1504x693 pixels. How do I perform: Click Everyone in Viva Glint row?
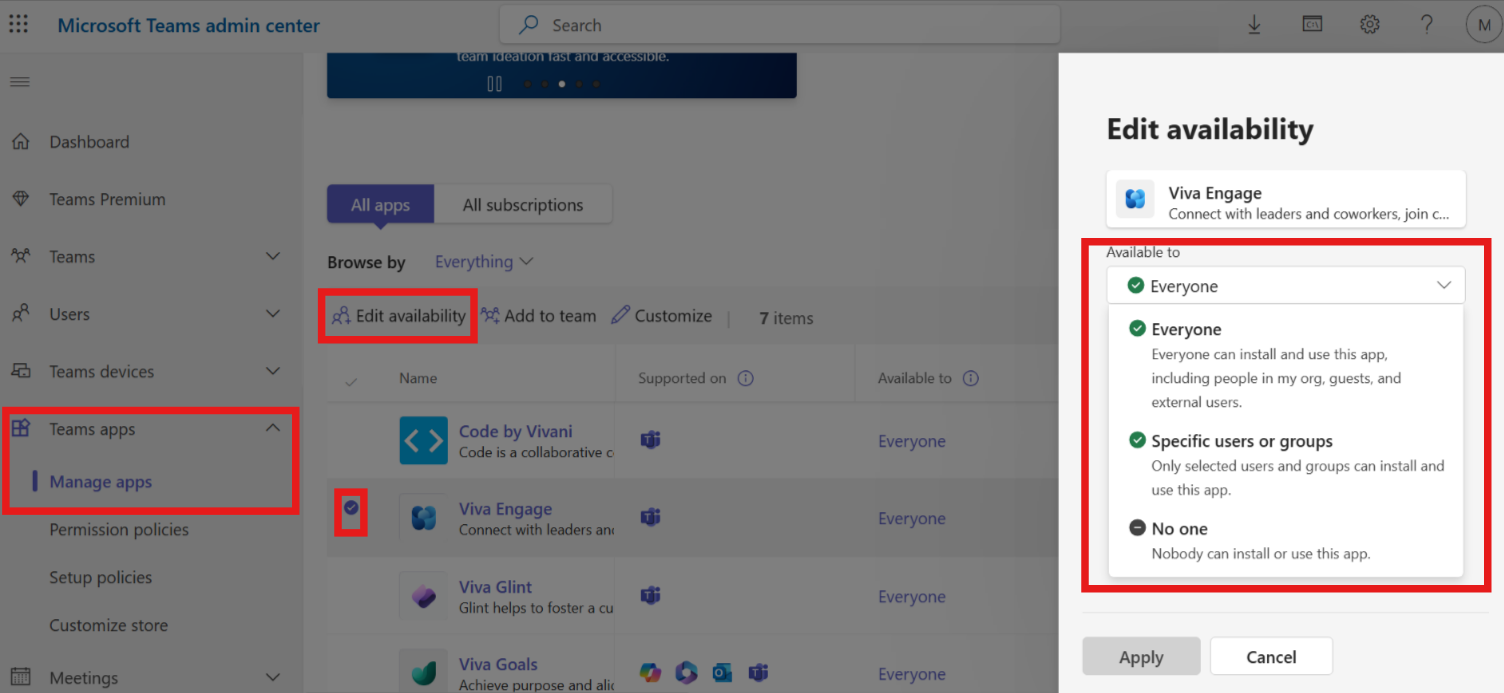(x=912, y=597)
